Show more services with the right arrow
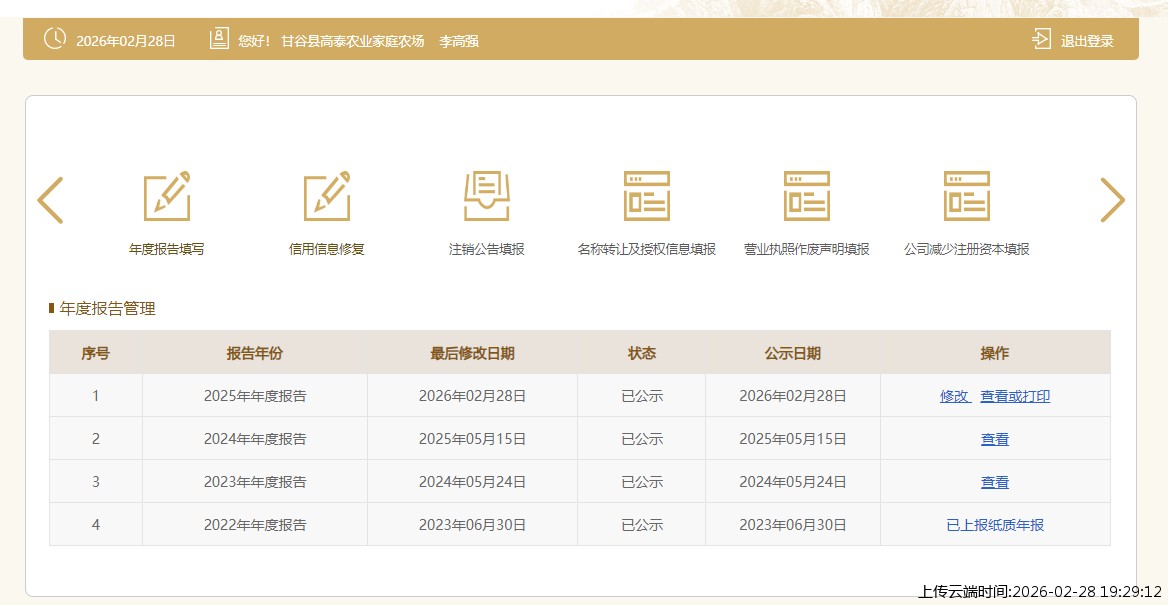Screen dimensions: 1168x605 tap(1112, 200)
